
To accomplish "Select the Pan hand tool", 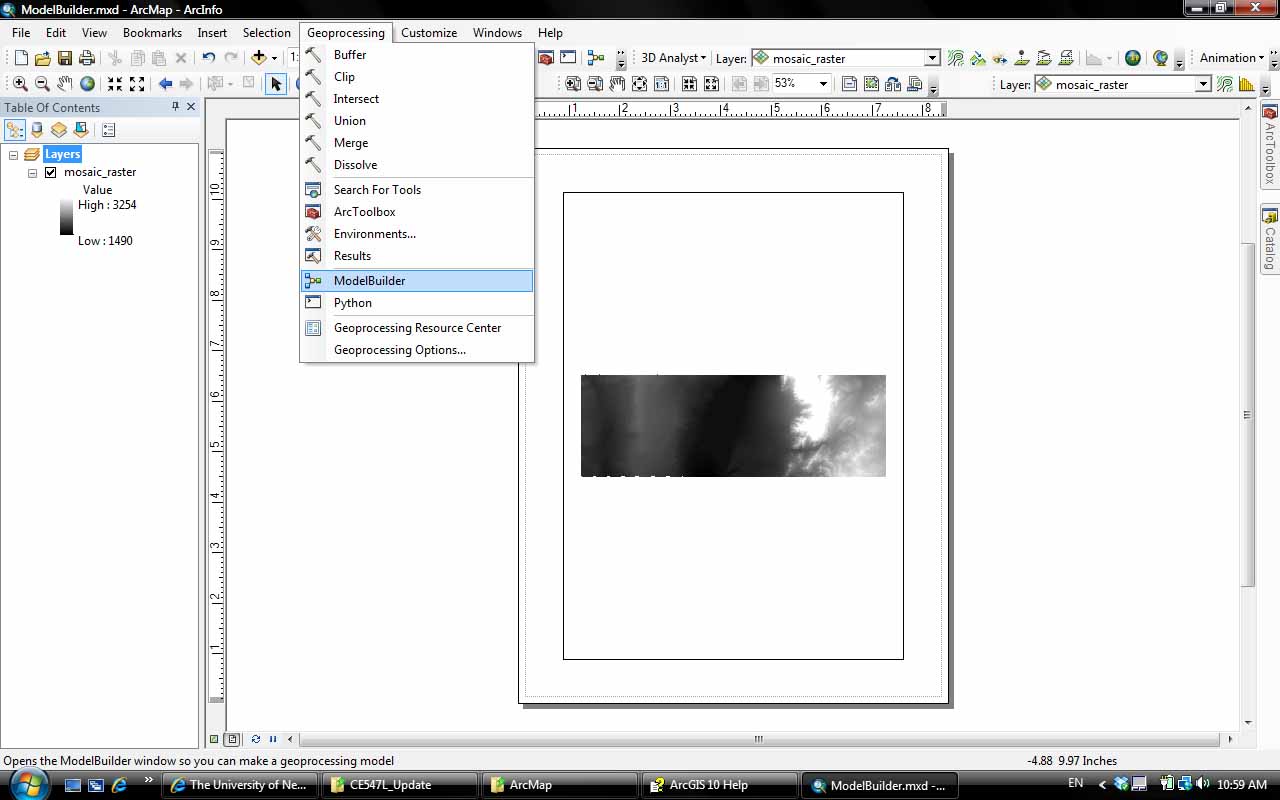I will point(65,84).
